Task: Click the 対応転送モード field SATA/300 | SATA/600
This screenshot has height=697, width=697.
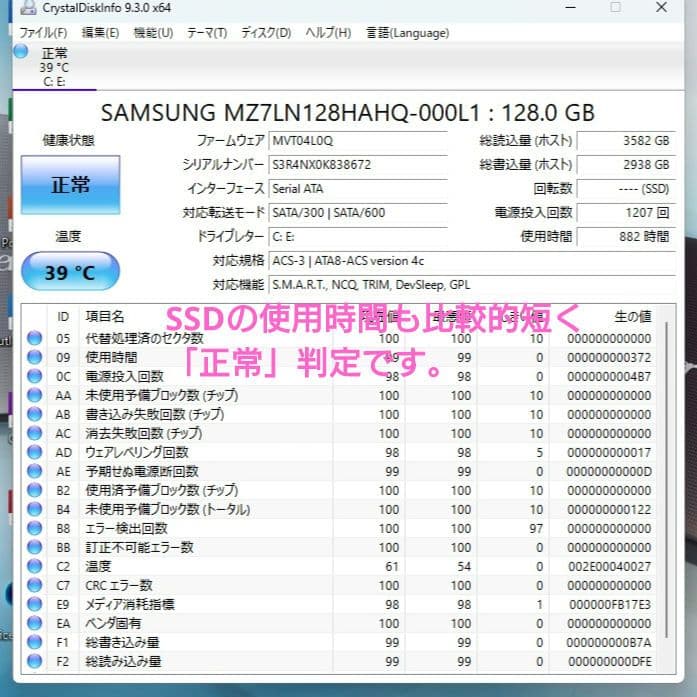Action: [x=358, y=213]
